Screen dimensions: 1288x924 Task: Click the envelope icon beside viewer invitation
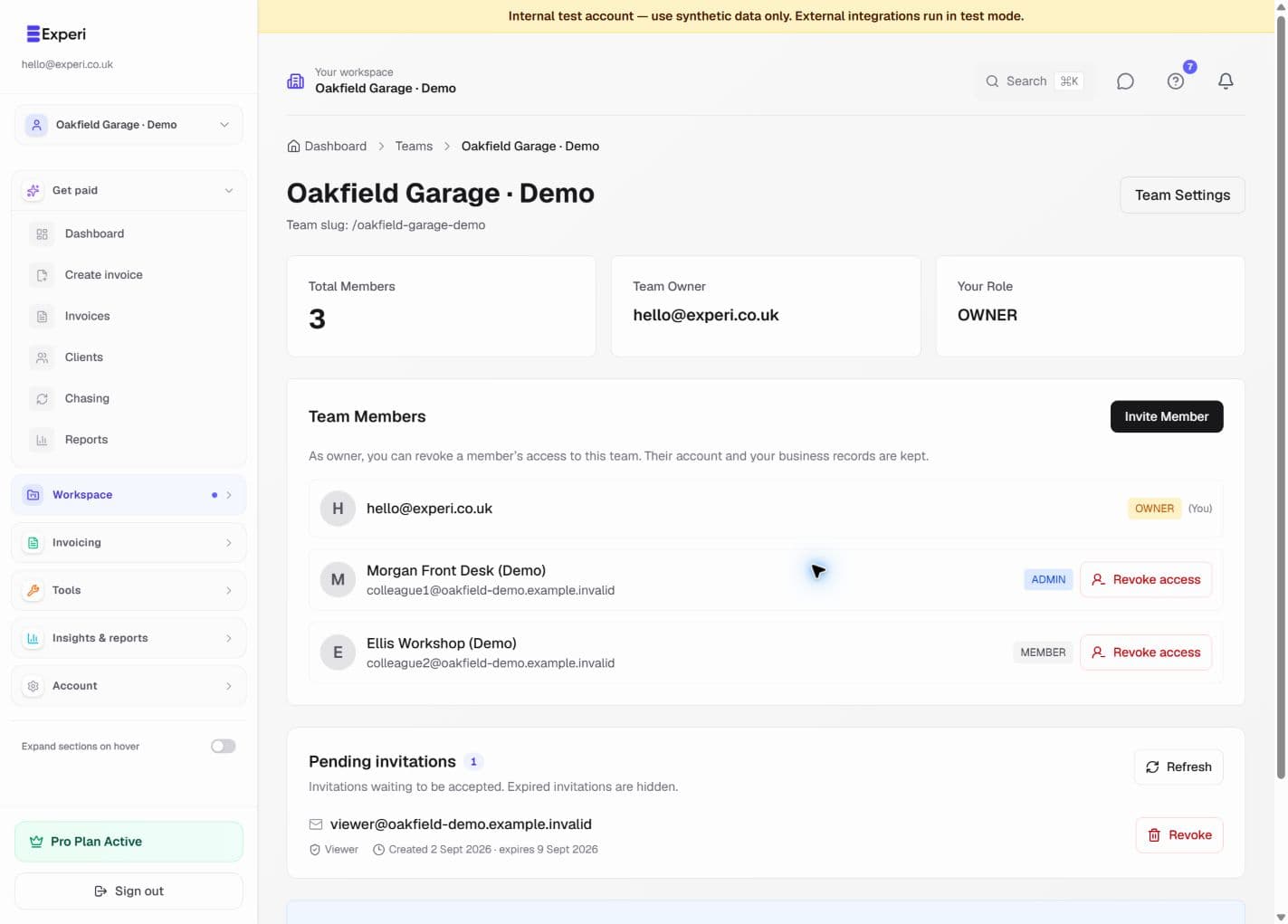click(316, 824)
